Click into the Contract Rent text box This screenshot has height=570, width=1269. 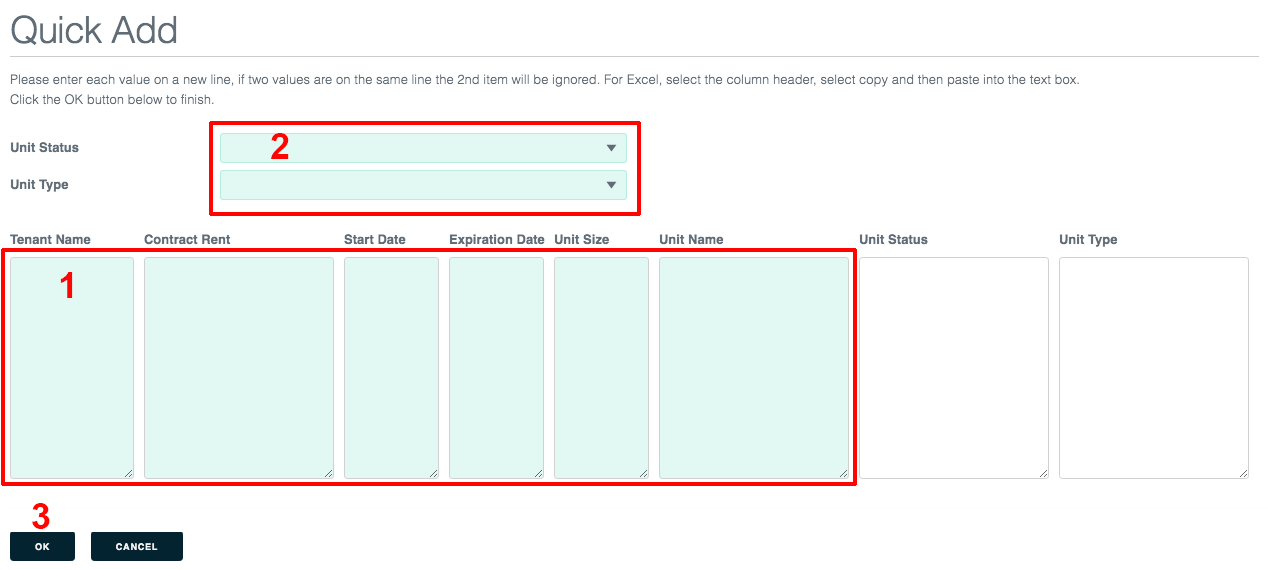[x=239, y=368]
